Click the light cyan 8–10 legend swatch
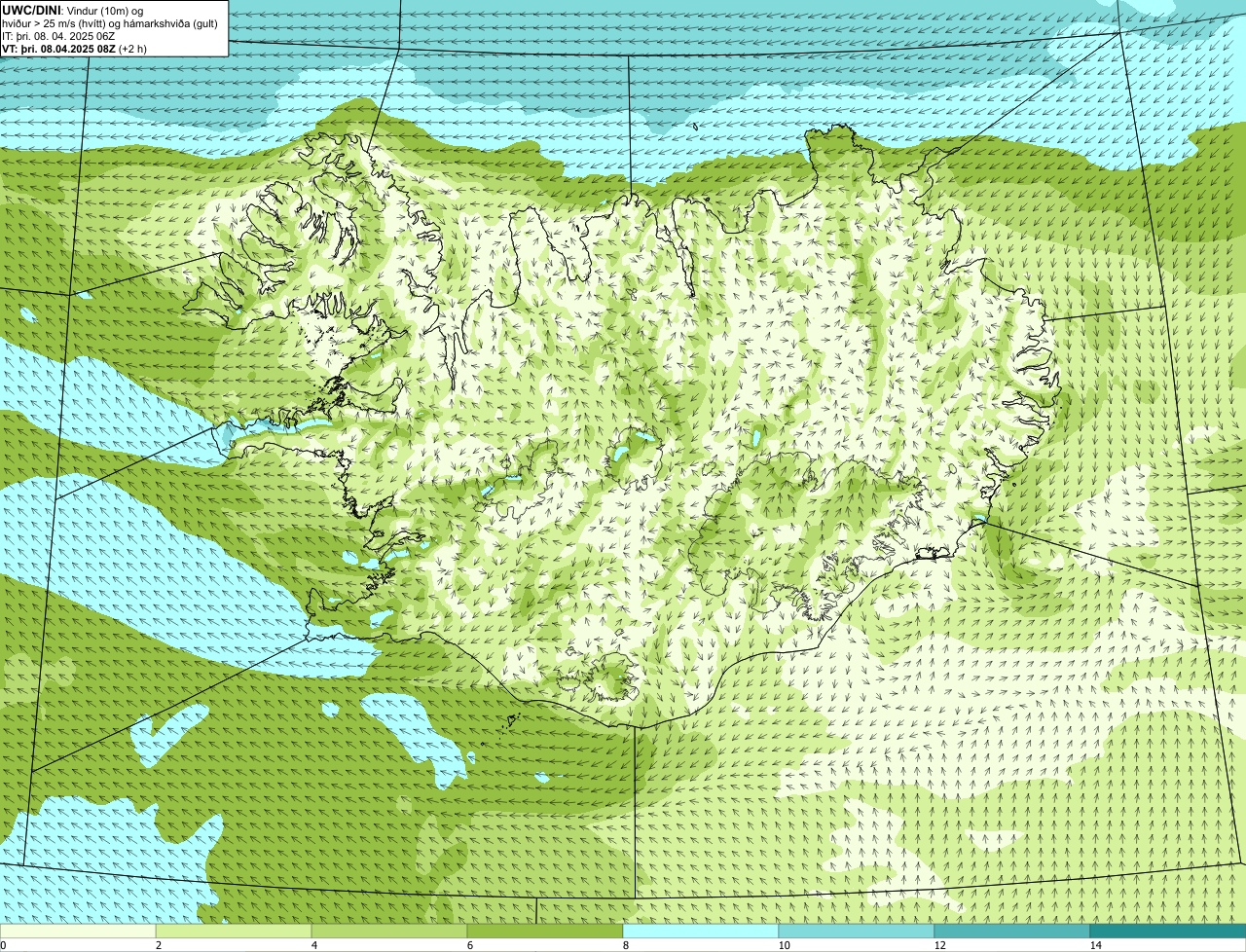The width and height of the screenshot is (1246, 952). 701,931
